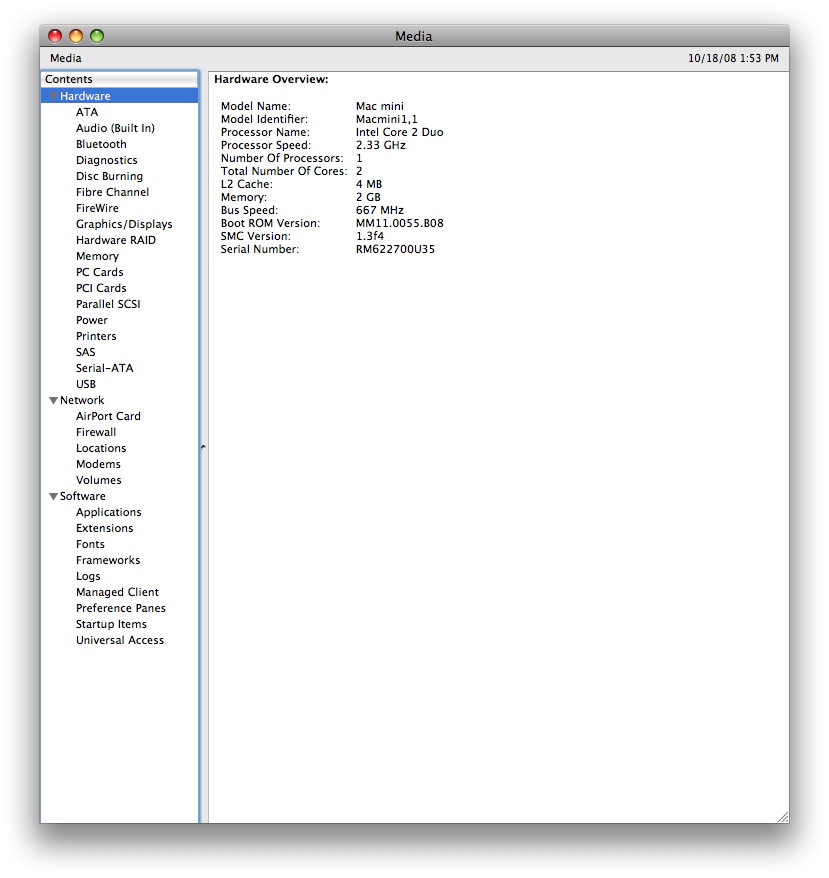This screenshot has width=829, height=878.
Task: View Frameworks entry
Action: point(108,561)
